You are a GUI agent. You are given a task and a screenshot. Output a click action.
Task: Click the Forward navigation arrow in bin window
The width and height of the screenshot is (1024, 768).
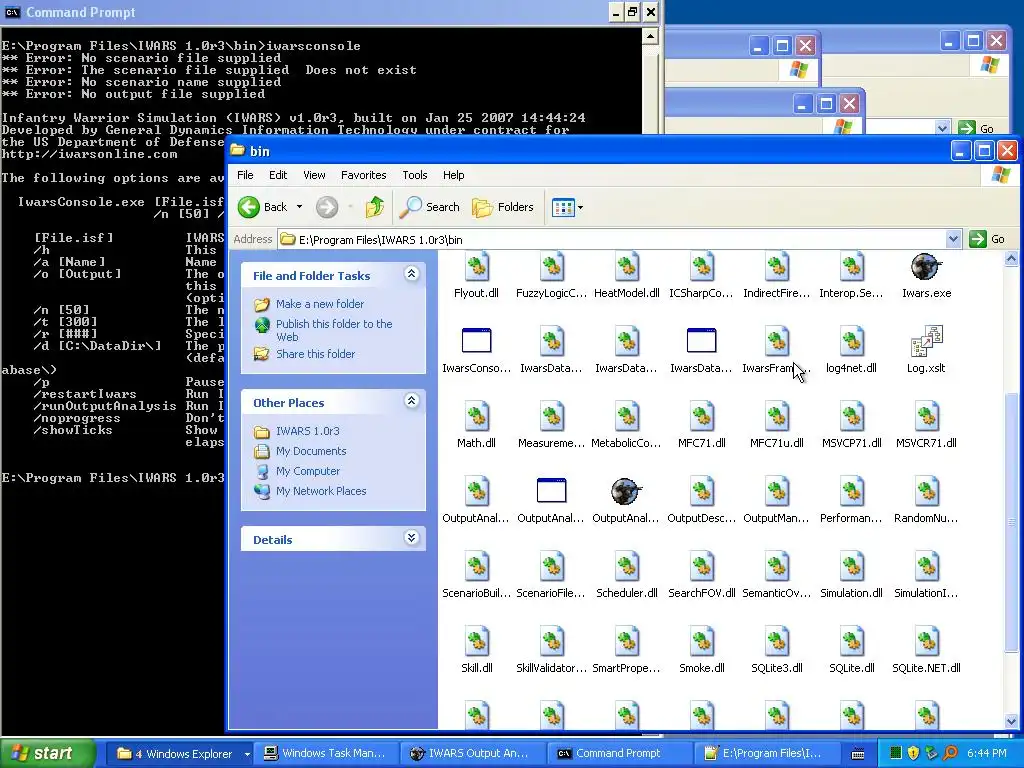[327, 207]
